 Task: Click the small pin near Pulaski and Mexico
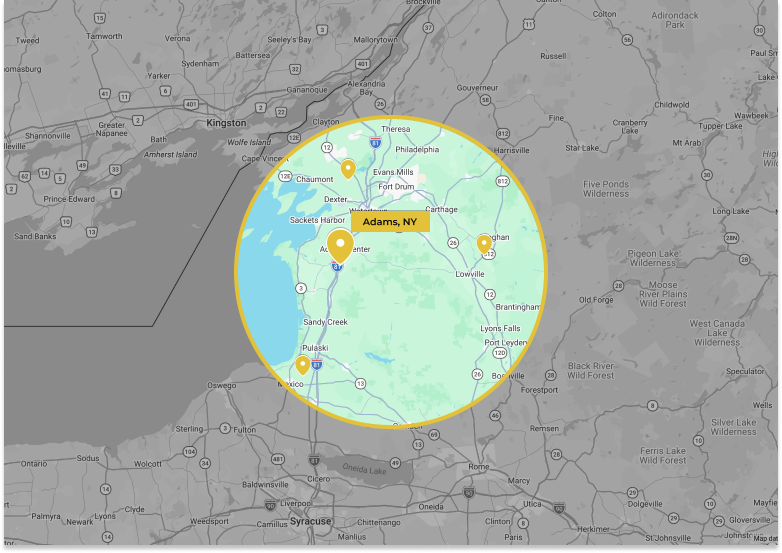coord(303,364)
